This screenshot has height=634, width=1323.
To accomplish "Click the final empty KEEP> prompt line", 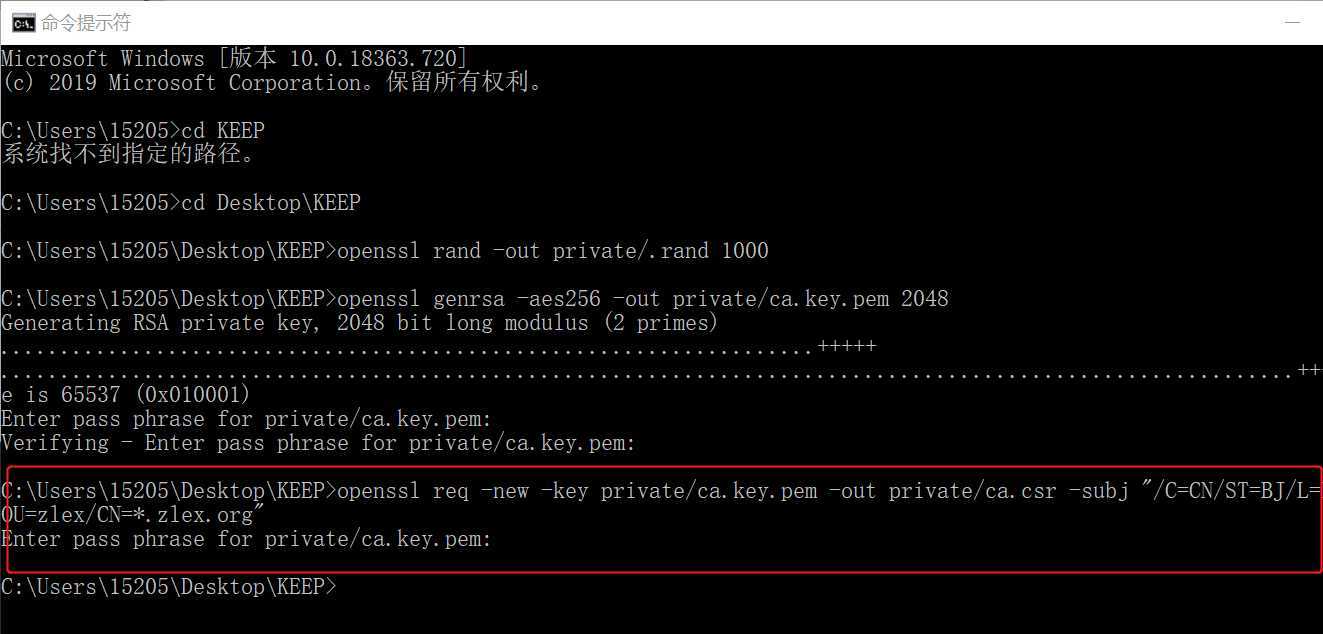I will pyautogui.click(x=169, y=587).
